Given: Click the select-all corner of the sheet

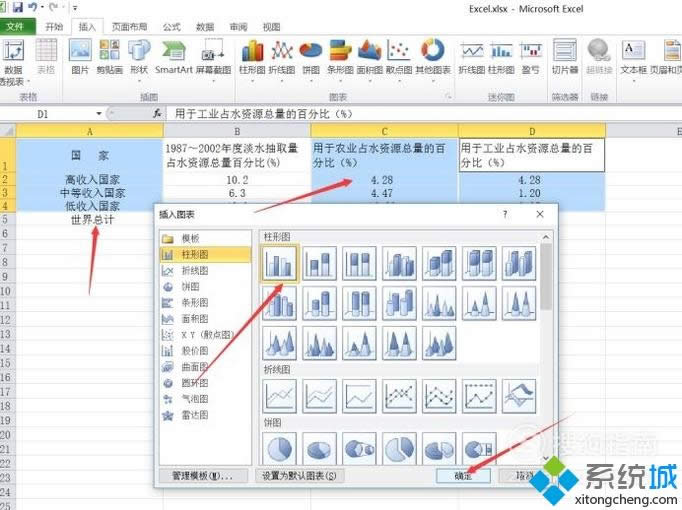Looking at the screenshot, I should pyautogui.click(x=8, y=131).
